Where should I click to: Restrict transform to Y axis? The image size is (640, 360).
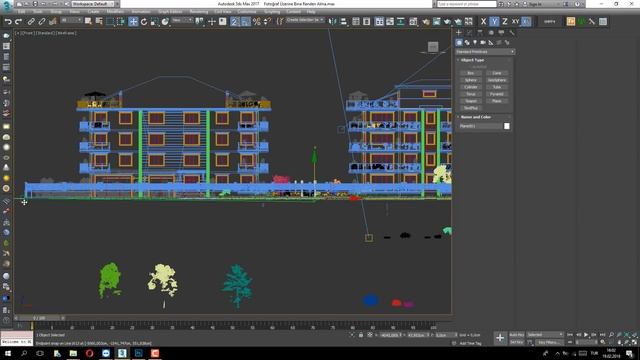tap(494, 21)
